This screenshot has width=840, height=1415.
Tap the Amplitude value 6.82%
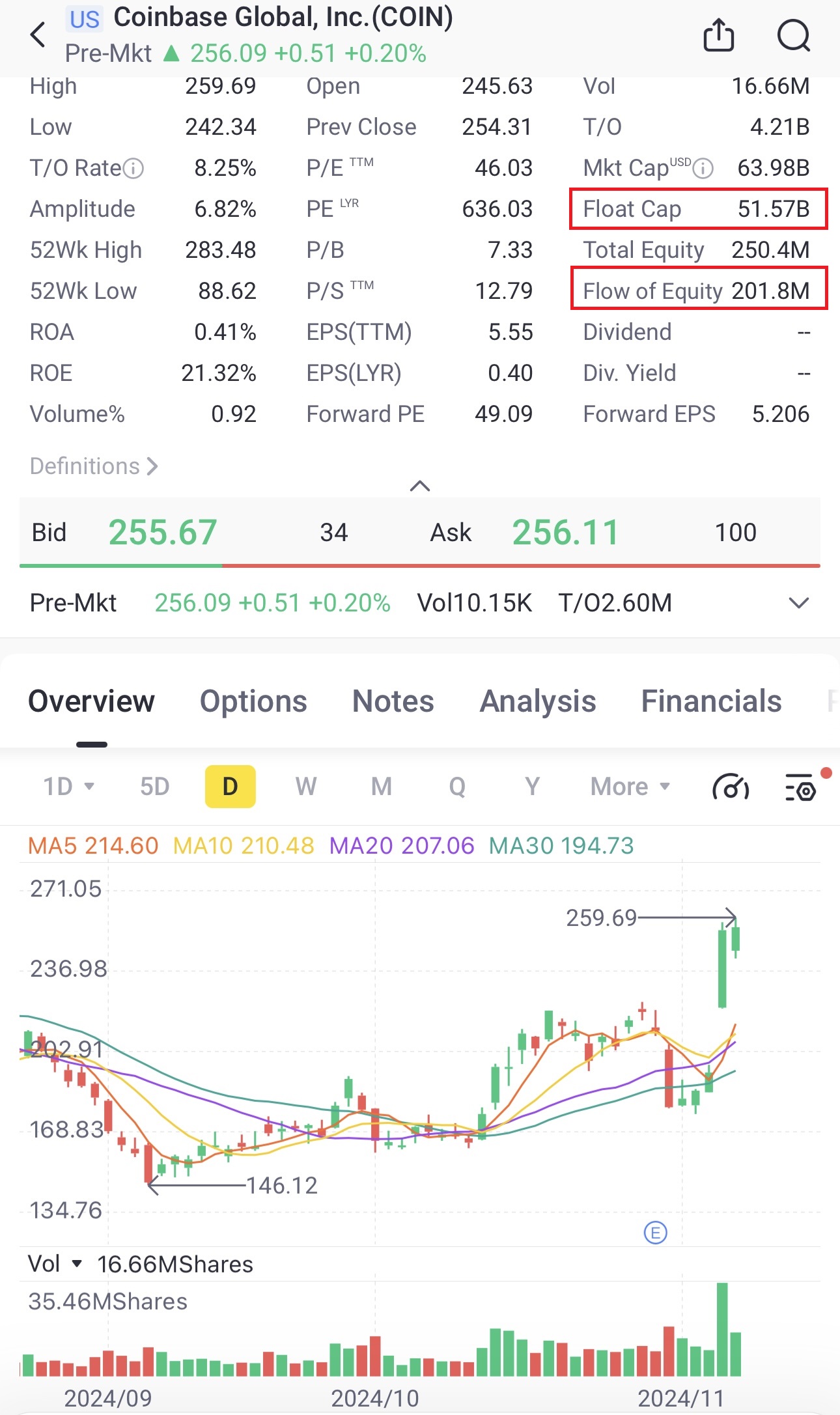pos(225,209)
